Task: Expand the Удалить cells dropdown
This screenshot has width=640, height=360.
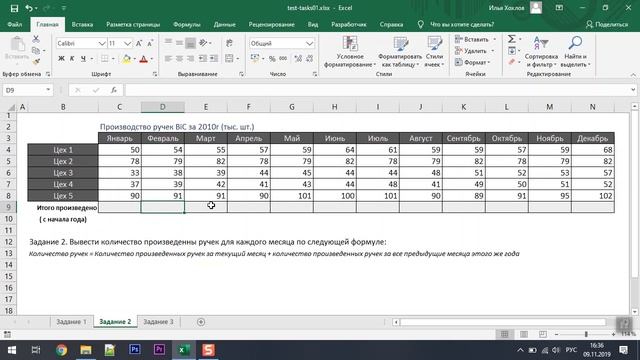Action: [493, 51]
